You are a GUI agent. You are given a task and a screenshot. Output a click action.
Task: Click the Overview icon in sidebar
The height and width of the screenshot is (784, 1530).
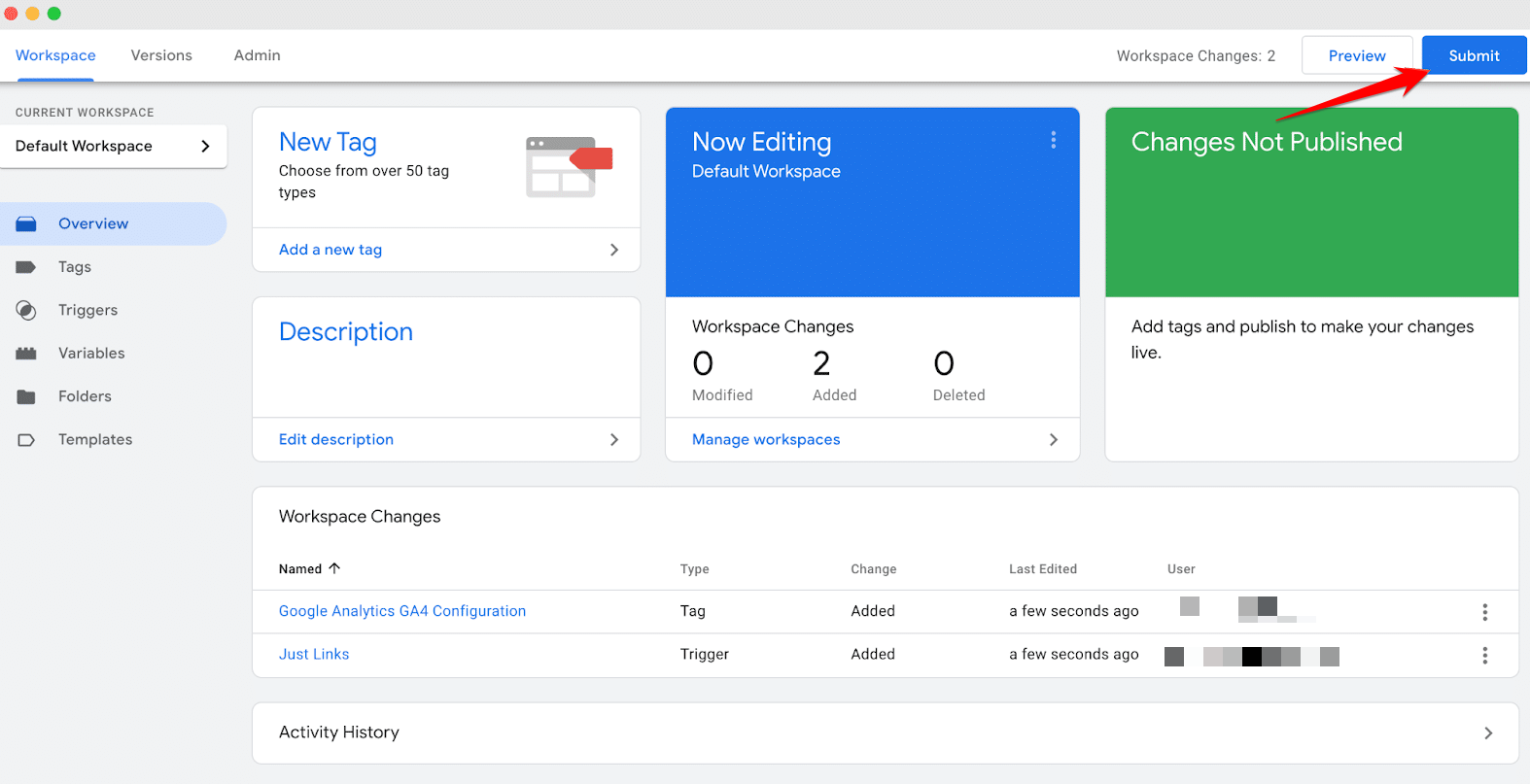[x=26, y=224]
